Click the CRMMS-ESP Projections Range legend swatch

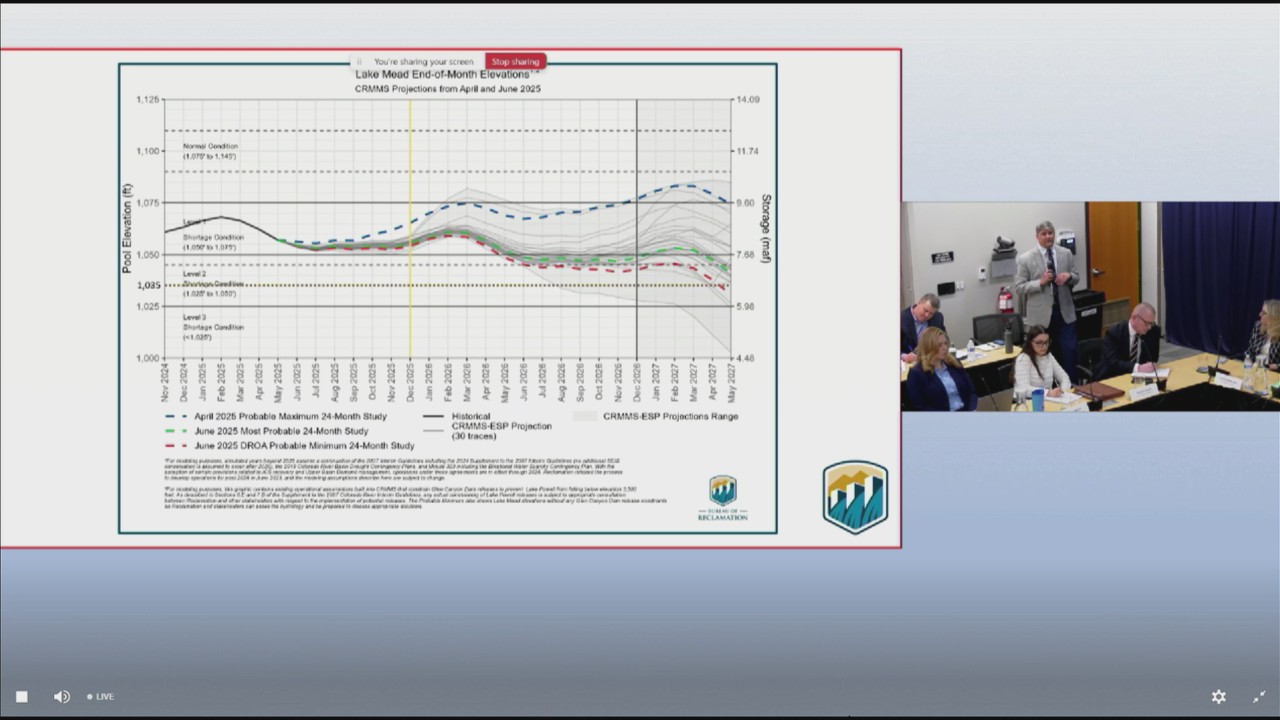[585, 417]
